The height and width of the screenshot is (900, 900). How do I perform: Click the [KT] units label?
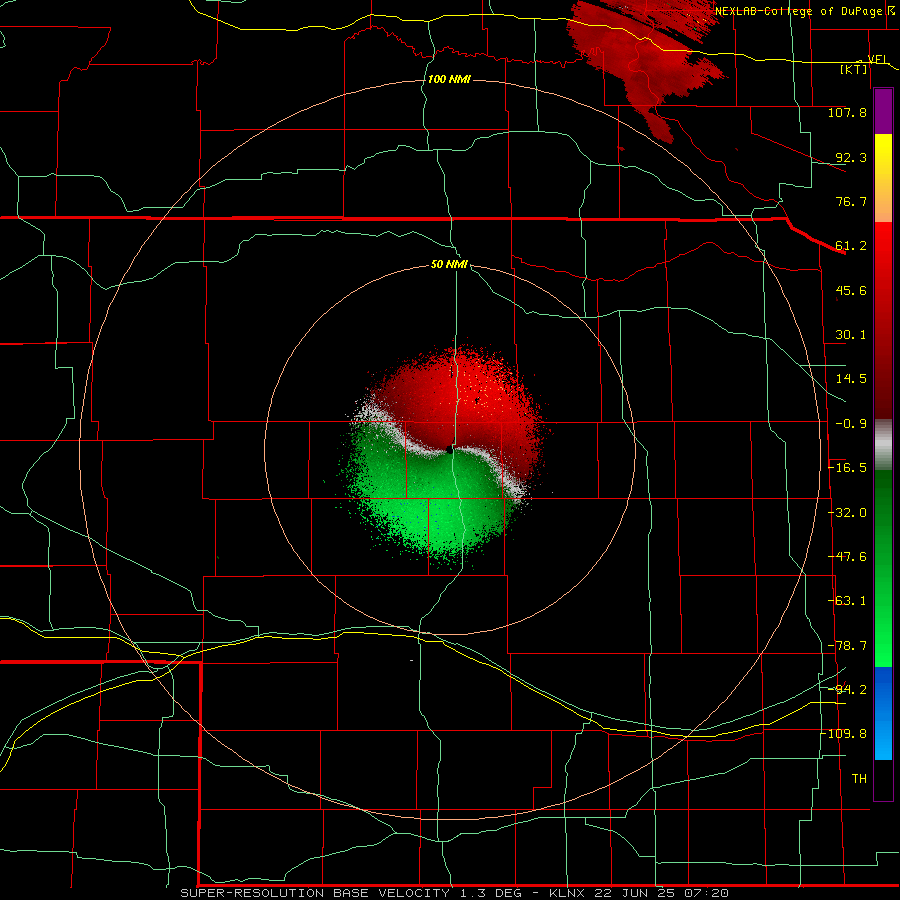point(854,69)
